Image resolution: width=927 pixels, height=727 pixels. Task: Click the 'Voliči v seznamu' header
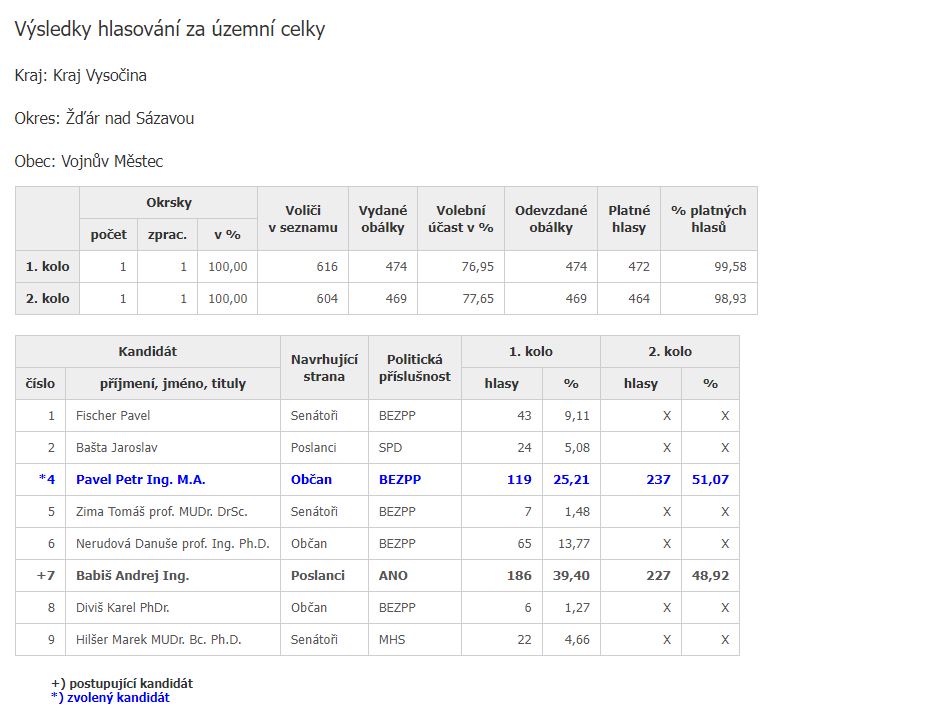(x=303, y=219)
